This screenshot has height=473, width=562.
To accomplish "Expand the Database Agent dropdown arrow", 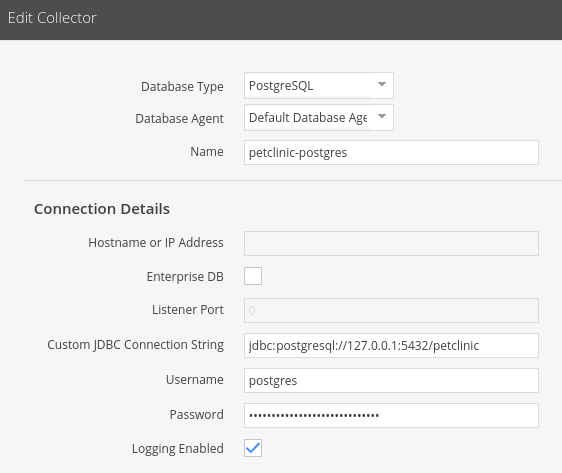I will click(x=382, y=116).
